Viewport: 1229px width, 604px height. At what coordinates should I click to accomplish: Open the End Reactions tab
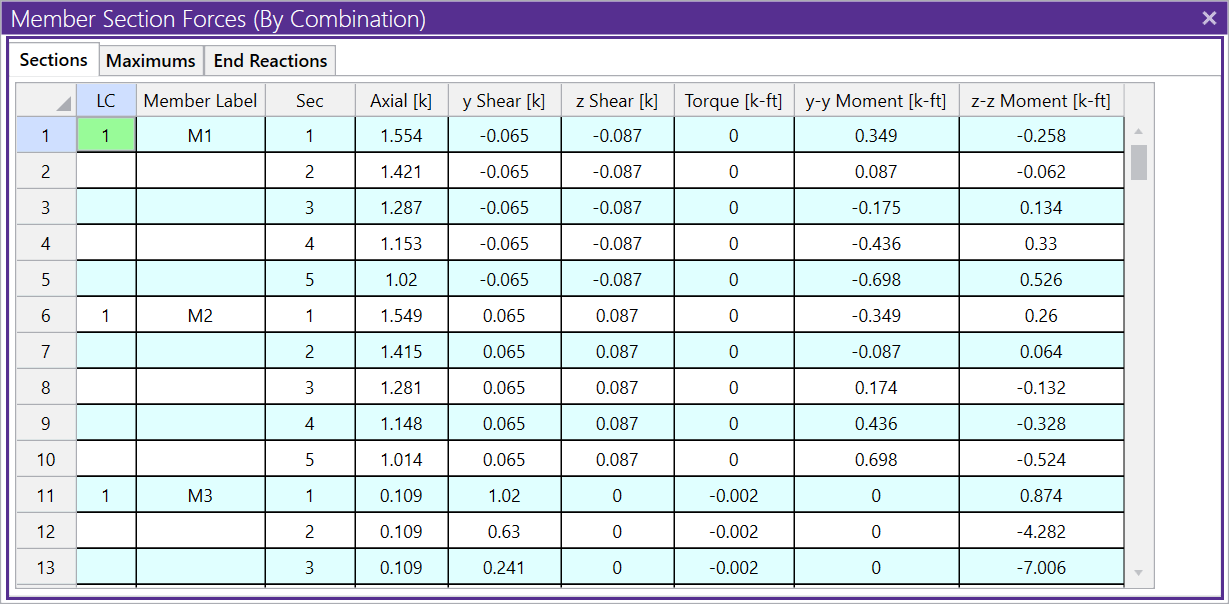pos(270,61)
